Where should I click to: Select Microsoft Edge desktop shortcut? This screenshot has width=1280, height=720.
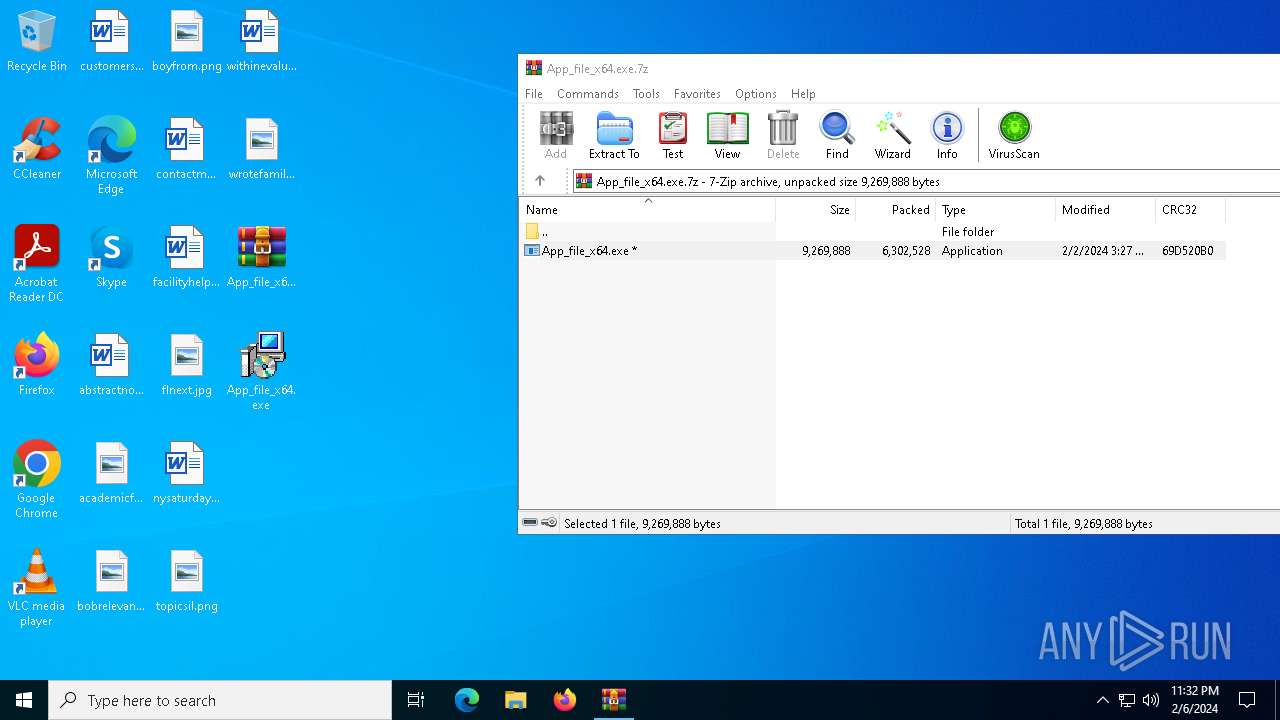111,157
